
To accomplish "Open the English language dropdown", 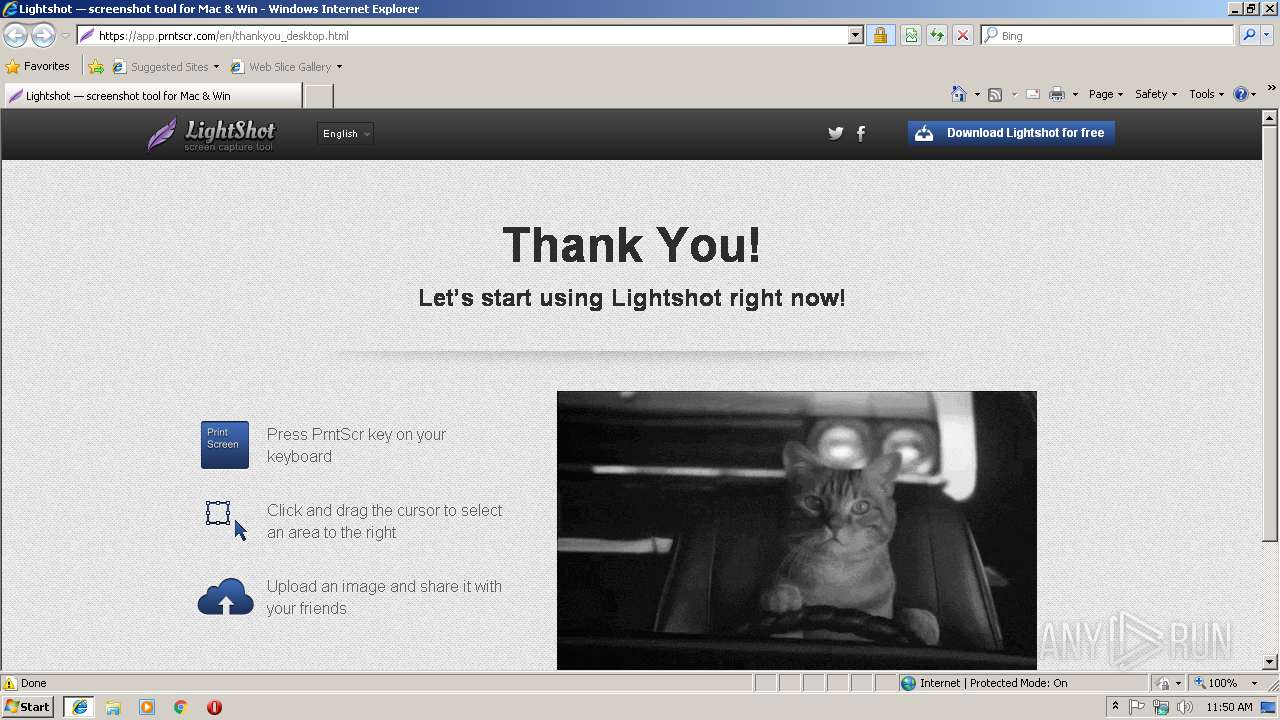I will [x=345, y=133].
